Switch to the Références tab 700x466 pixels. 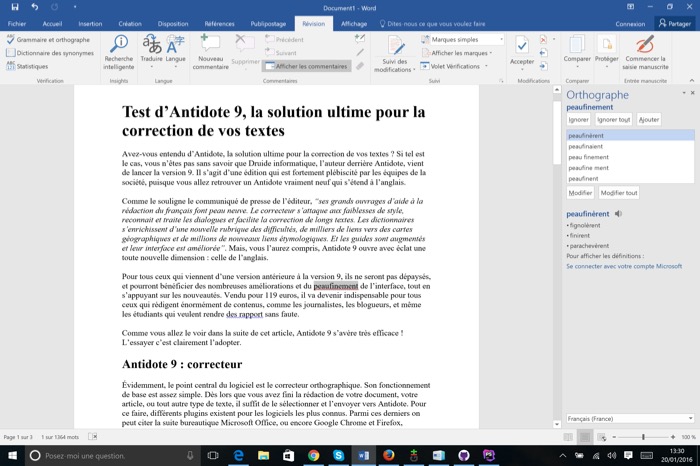point(219,23)
